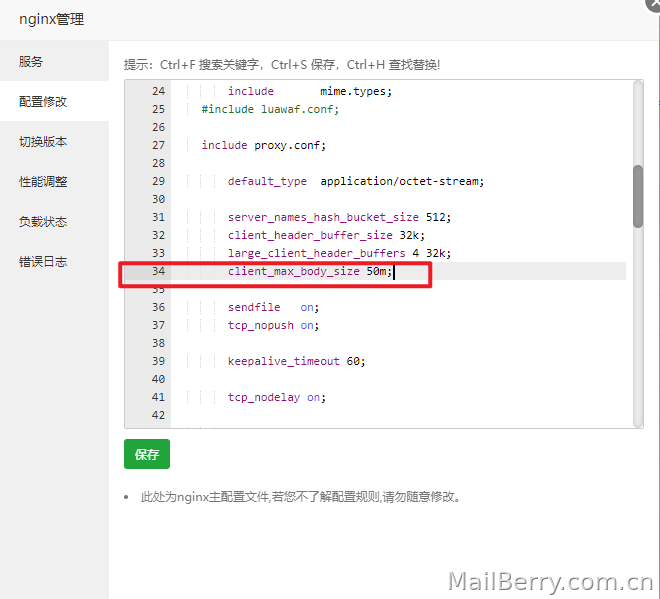
Task: Click line number 36 in gutter
Action: coord(158,307)
